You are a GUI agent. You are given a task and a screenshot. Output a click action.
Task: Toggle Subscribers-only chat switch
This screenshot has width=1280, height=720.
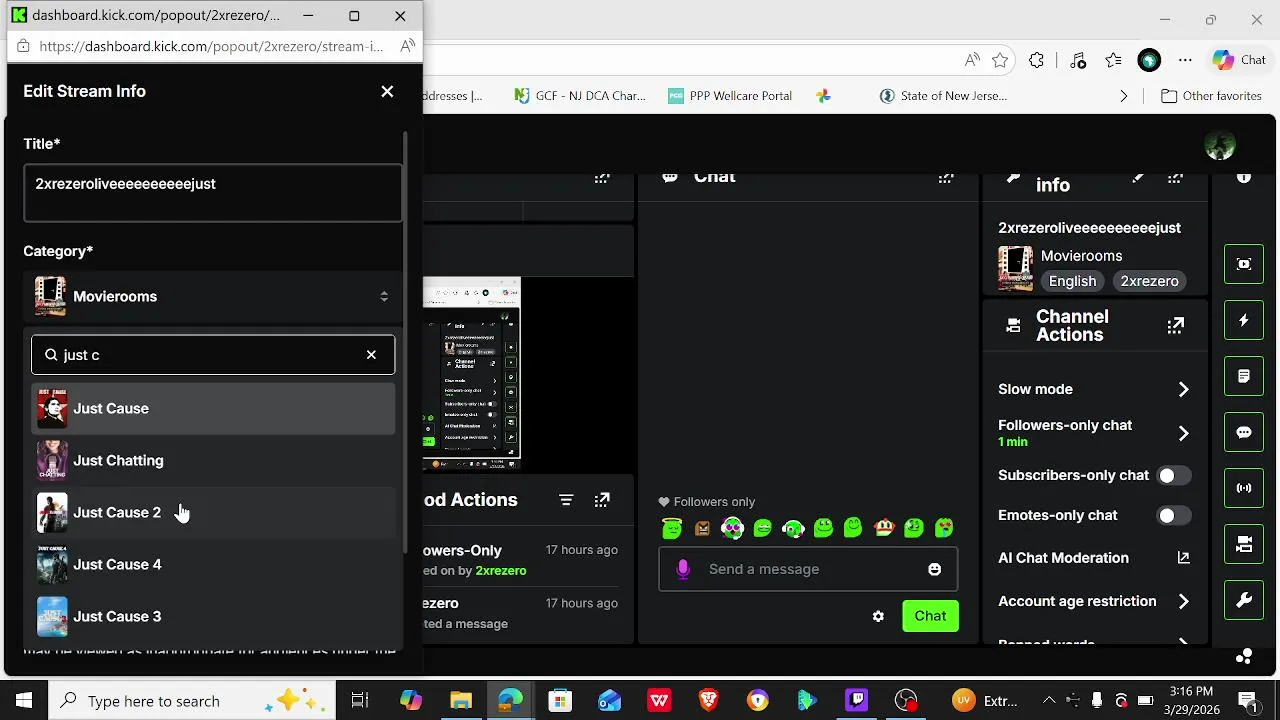[1173, 475]
